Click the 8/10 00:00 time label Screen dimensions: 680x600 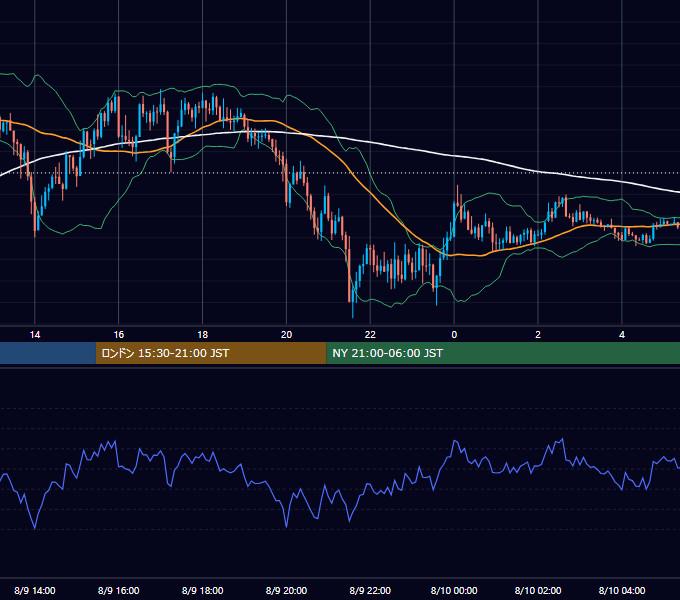click(x=454, y=590)
